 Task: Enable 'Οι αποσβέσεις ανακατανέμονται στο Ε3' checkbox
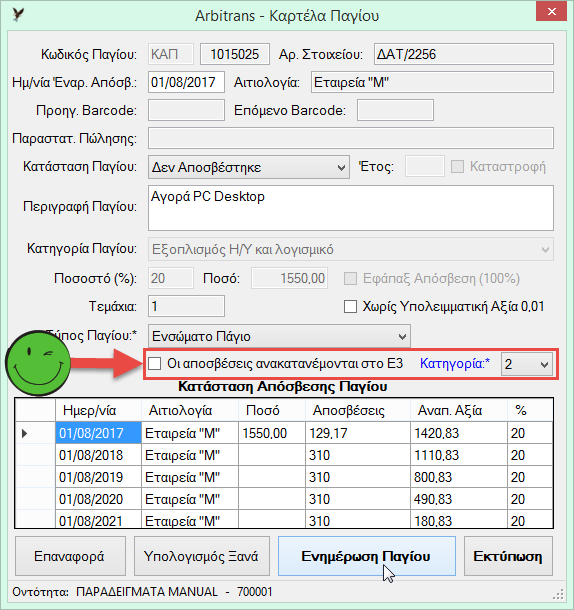154,364
